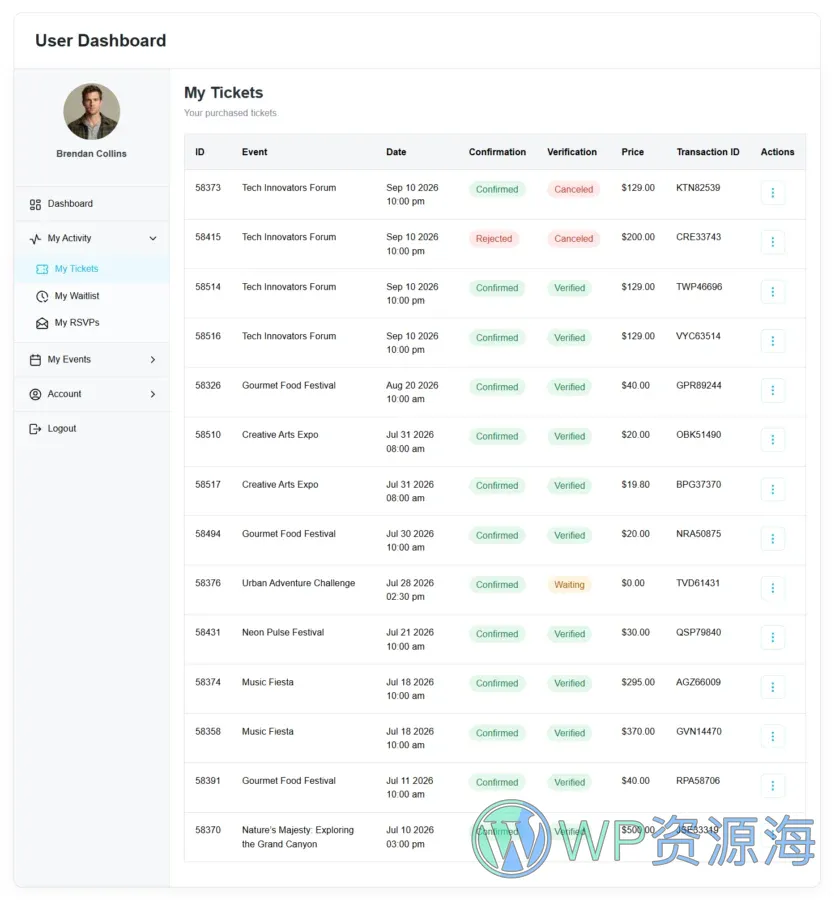Log out via Logout link
Screen dimensions: 835x900
[92, 429]
